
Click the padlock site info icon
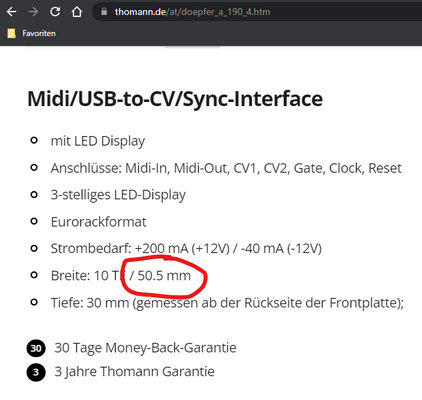coord(104,12)
